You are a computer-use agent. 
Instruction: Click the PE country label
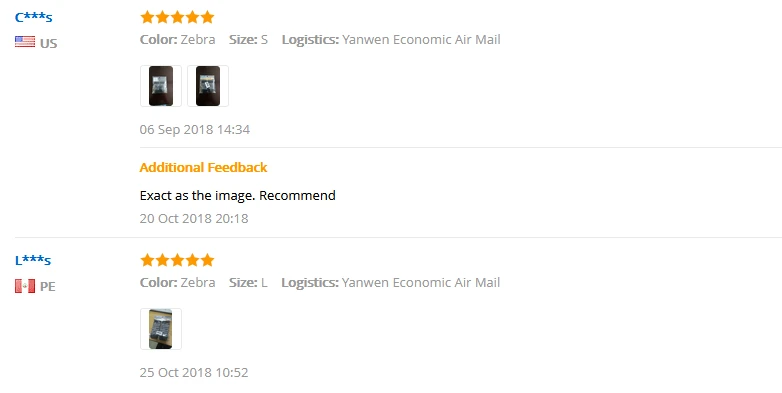click(x=47, y=286)
